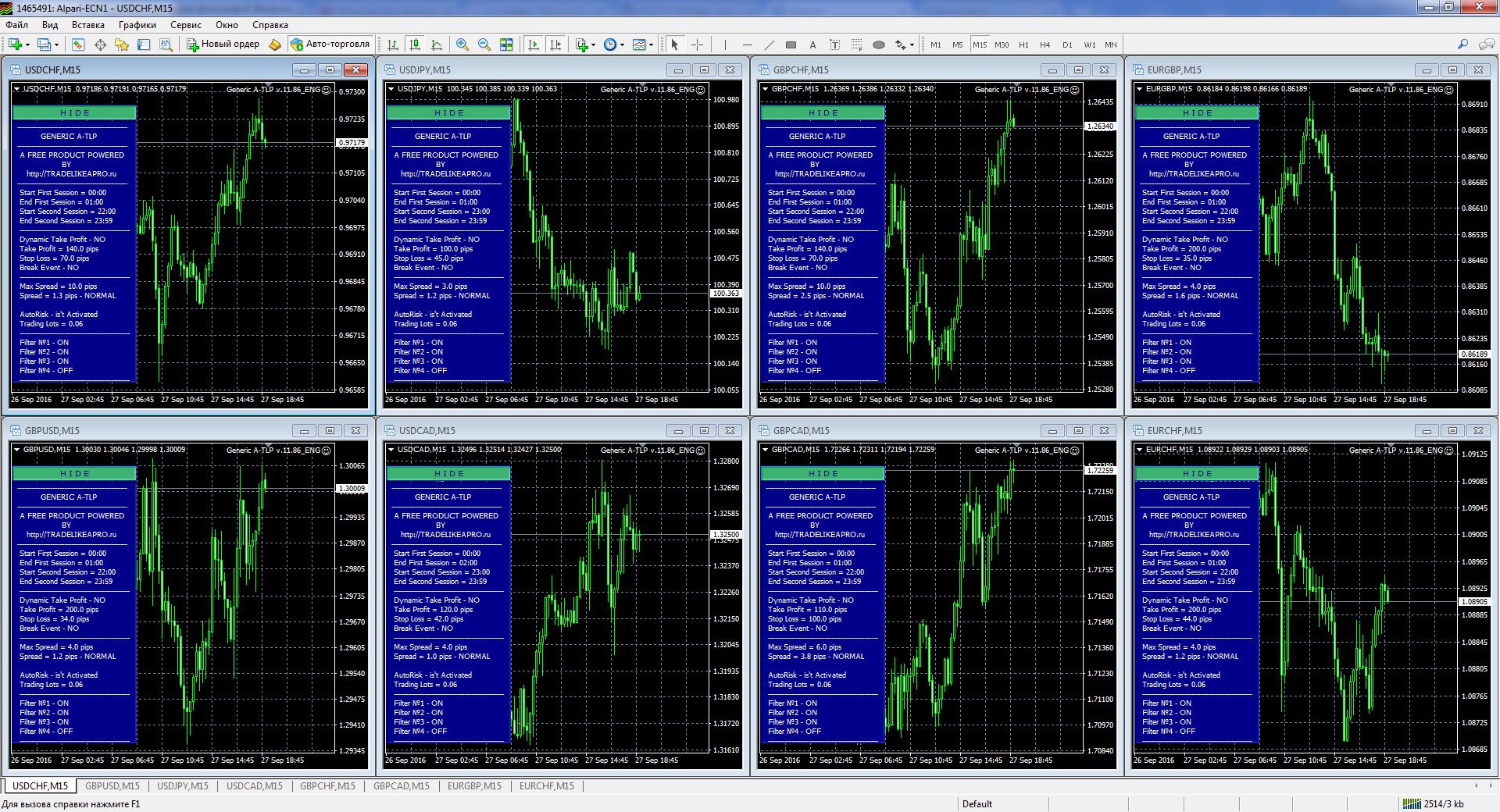Screen dimensions: 1500x812
Task: Expand the Templates dropdown arrow
Action: (x=651, y=45)
